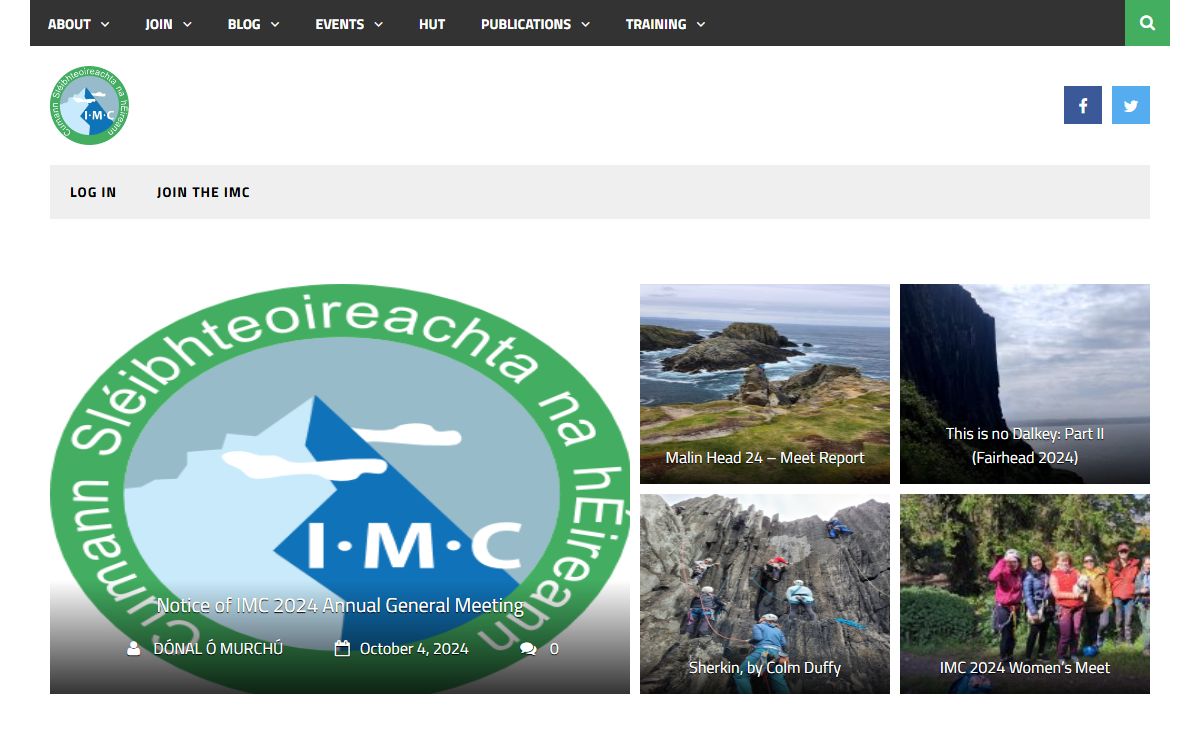The width and height of the screenshot is (1200, 740).
Task: Click the author user icon
Action: pos(134,649)
